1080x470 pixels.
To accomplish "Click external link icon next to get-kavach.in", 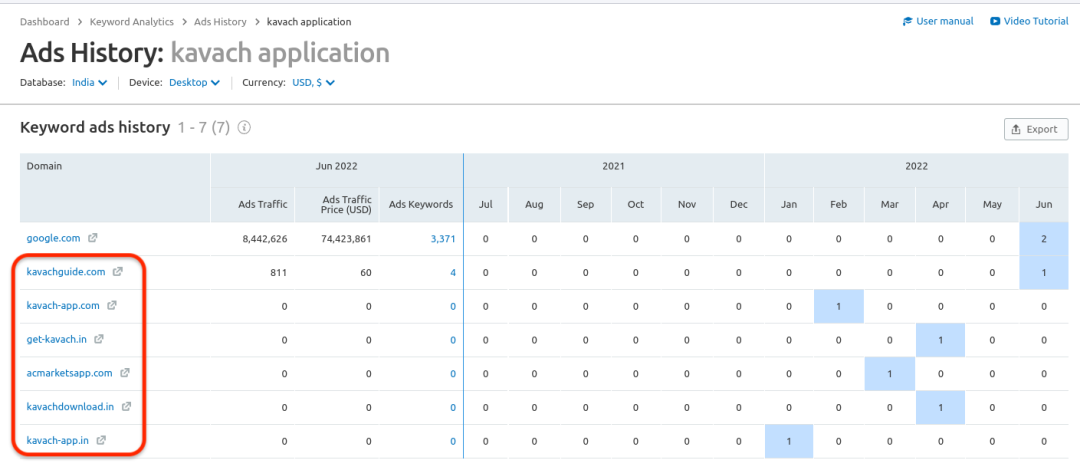I will [x=99, y=339].
